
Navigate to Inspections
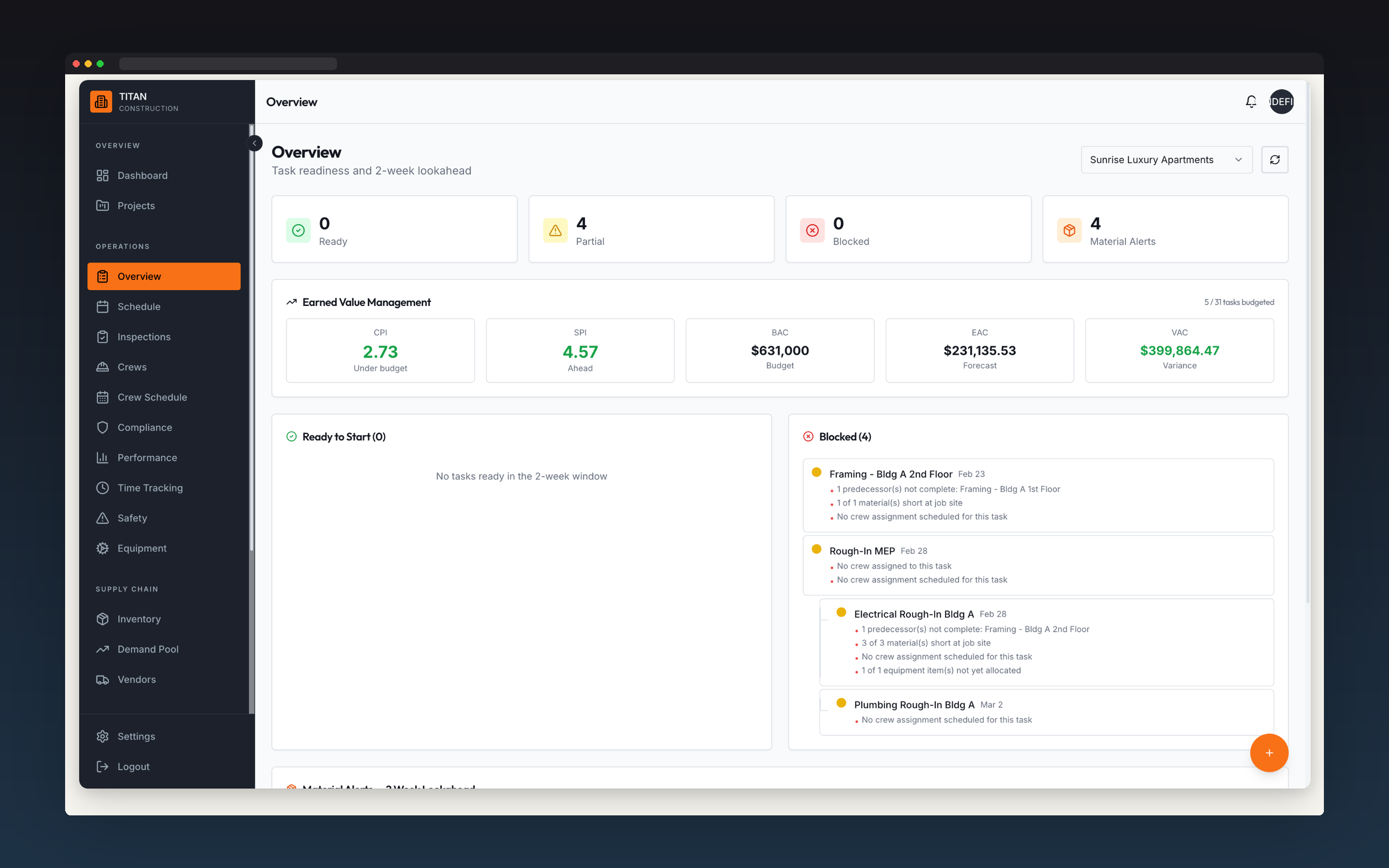click(163, 337)
